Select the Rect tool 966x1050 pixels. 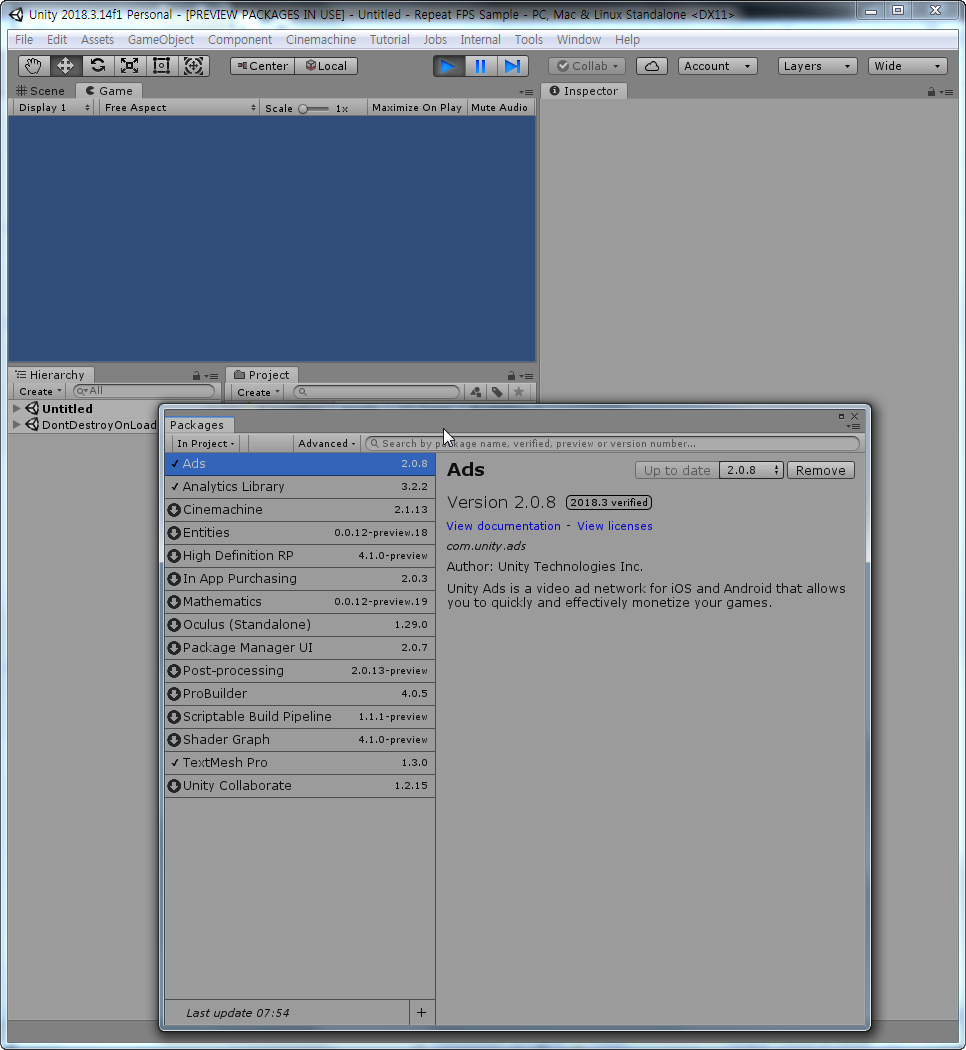(x=161, y=66)
